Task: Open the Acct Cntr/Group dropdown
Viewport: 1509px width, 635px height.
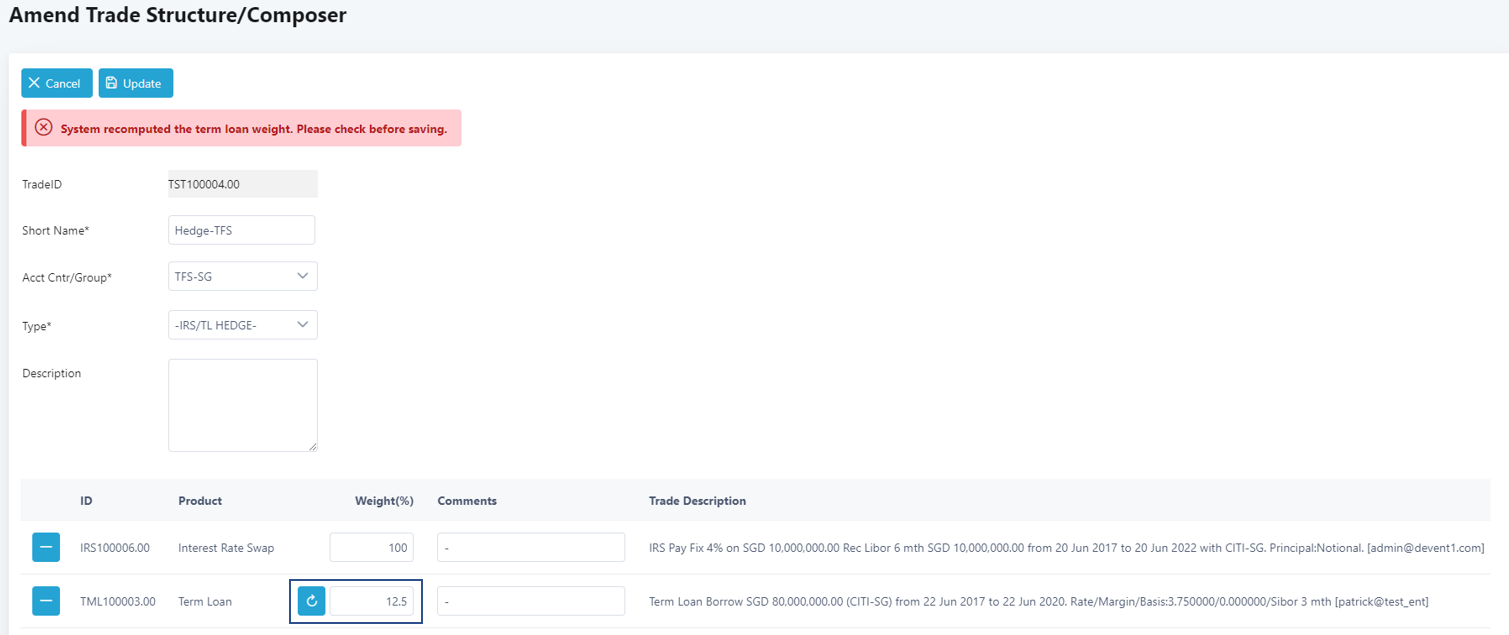Action: tap(242, 276)
